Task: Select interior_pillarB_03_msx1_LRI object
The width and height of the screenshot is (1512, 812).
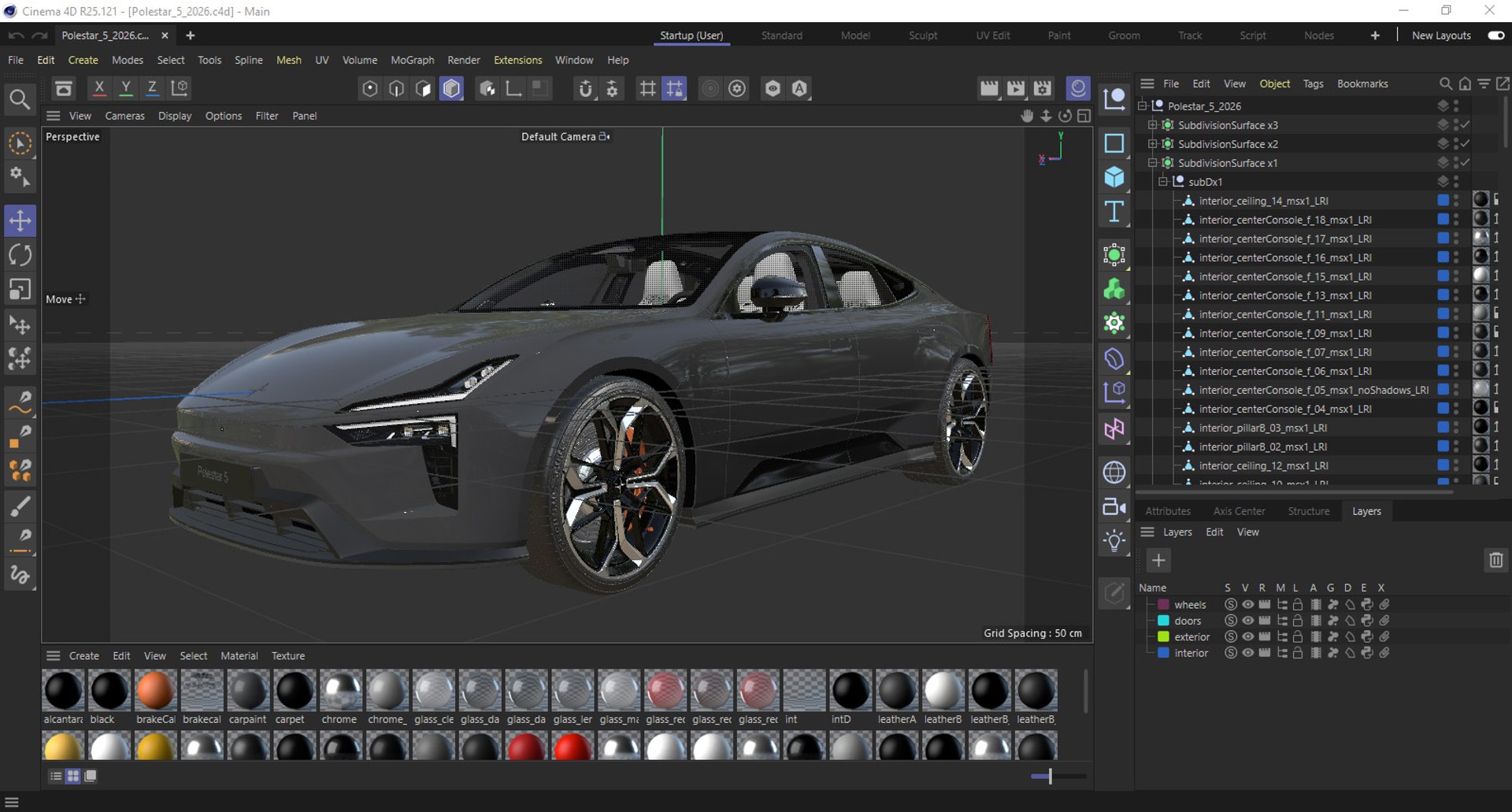Action: [1262, 428]
